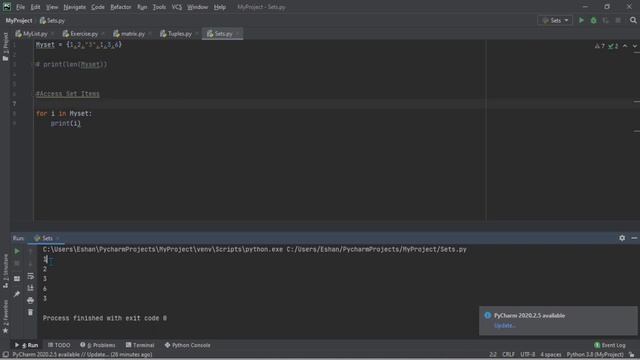The height and width of the screenshot is (360, 640).
Task: Select the Sets.py editor tab
Action: (x=223, y=34)
